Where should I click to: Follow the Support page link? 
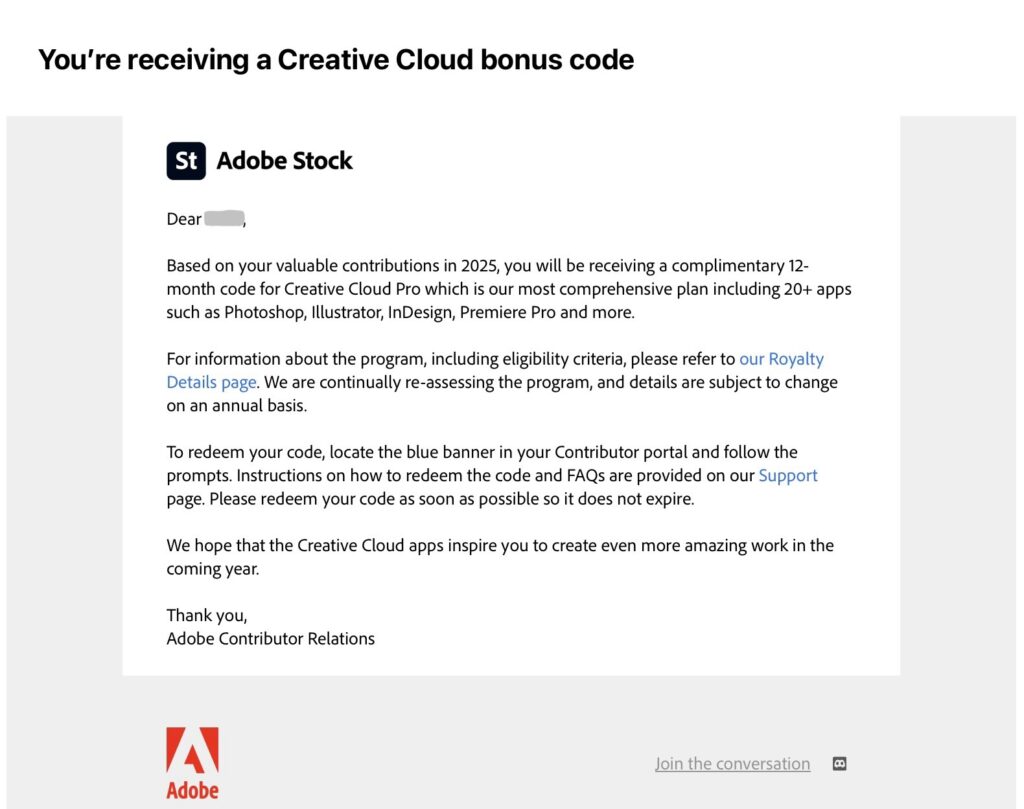pyautogui.click(x=788, y=476)
